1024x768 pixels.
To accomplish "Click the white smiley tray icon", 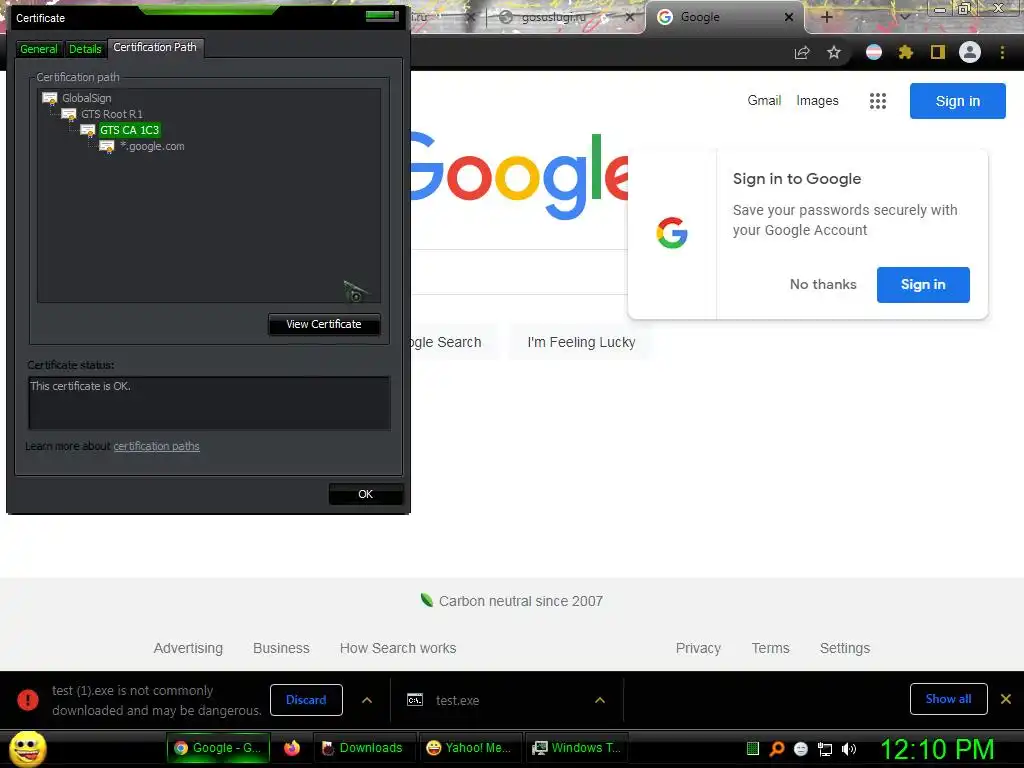I will (801, 749).
